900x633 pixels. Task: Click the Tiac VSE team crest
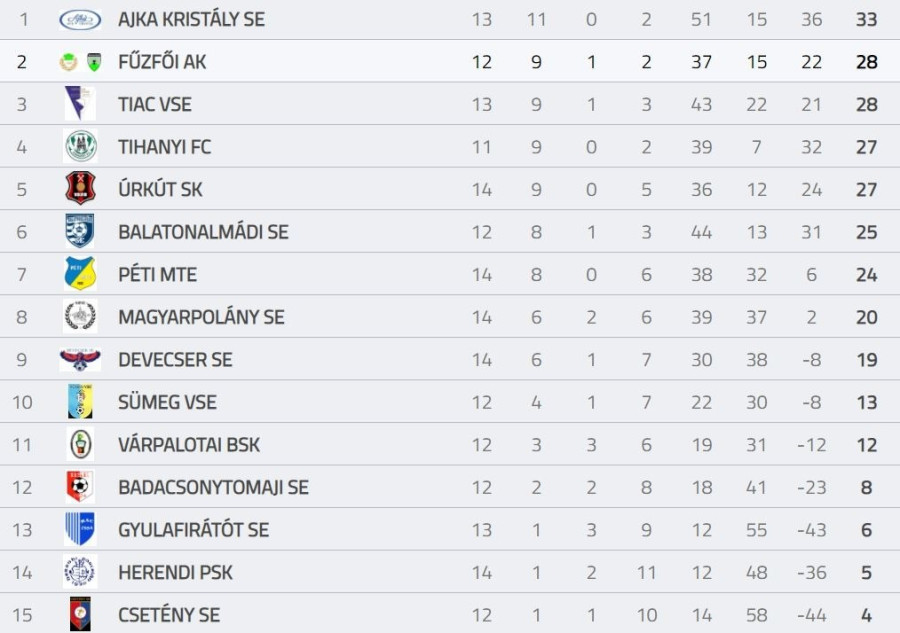coord(78,104)
